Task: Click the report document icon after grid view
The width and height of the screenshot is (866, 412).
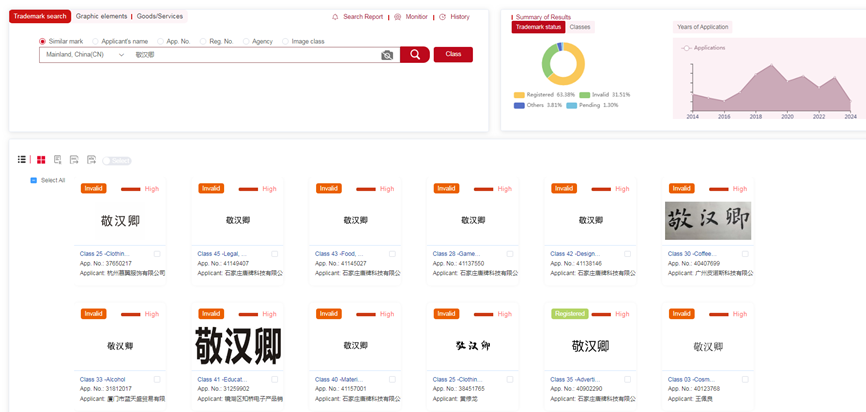Action: tap(57, 160)
